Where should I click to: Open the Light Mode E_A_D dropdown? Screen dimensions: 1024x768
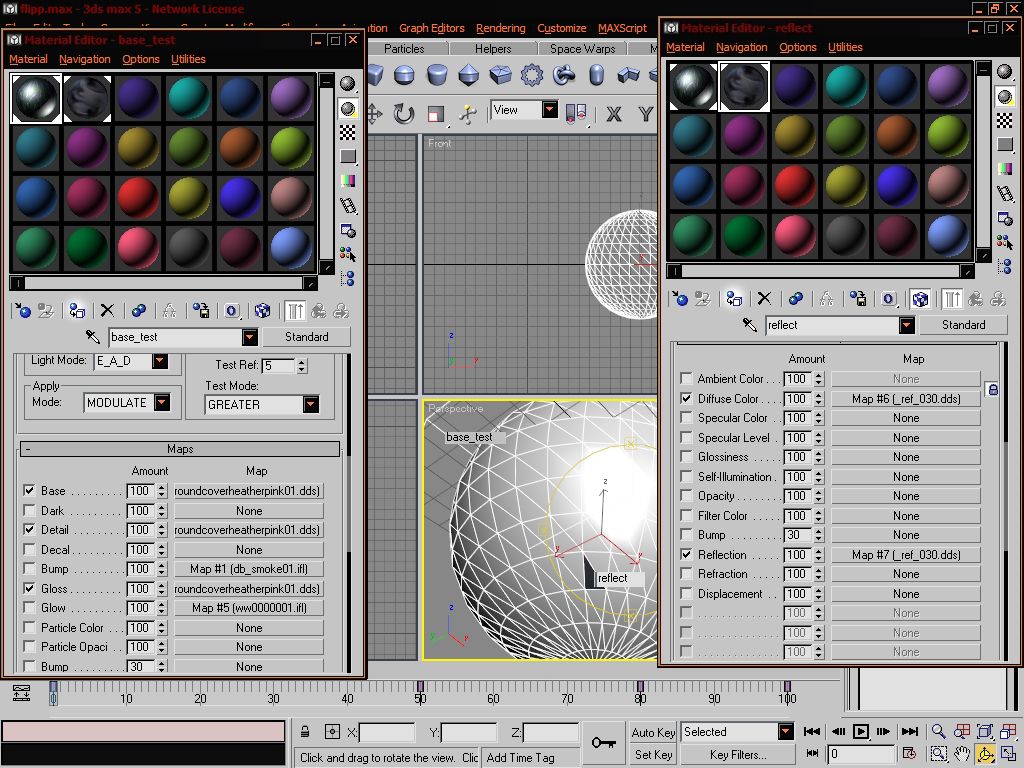(160, 360)
